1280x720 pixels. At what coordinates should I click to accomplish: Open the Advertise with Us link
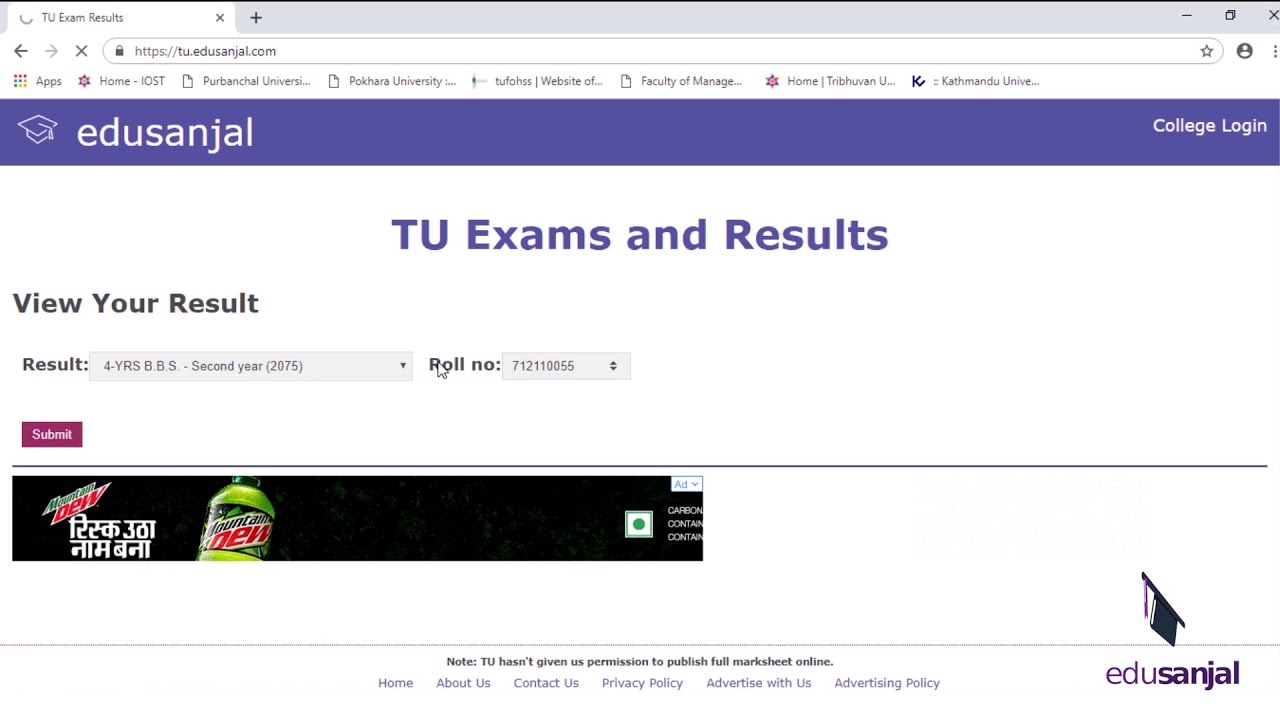point(758,683)
